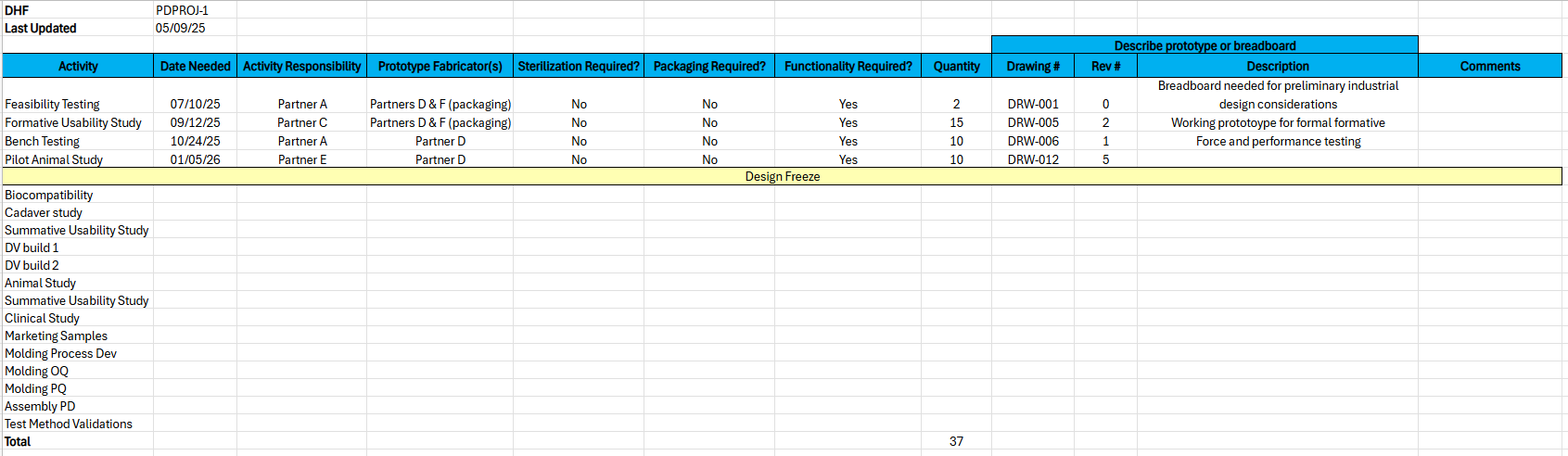Viewport: 1568px width, 456px height.
Task: Click the Feasibility Testing activity cell
Action: pos(78,104)
